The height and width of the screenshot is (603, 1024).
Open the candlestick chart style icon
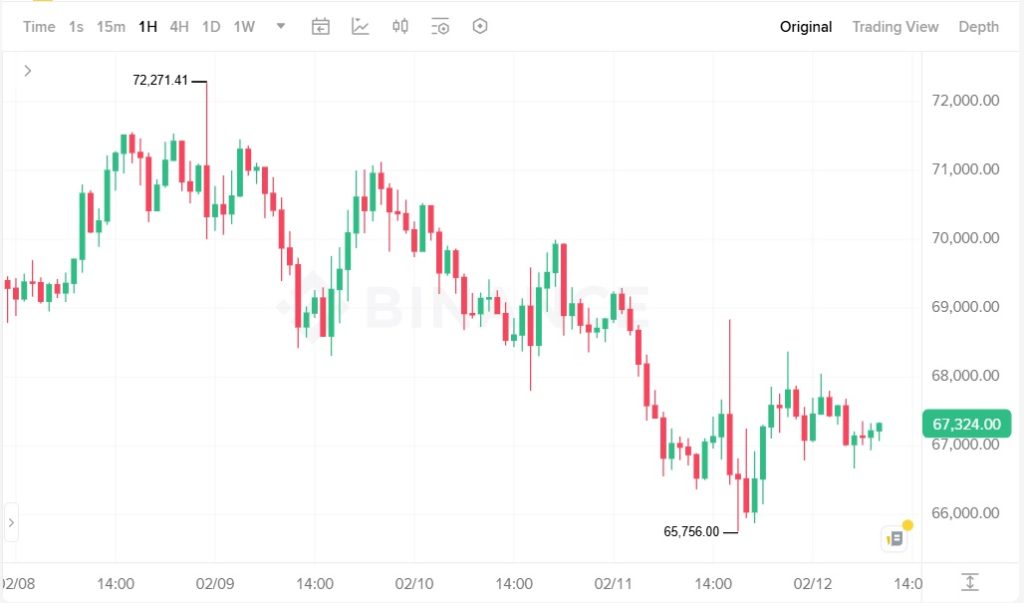(x=400, y=27)
